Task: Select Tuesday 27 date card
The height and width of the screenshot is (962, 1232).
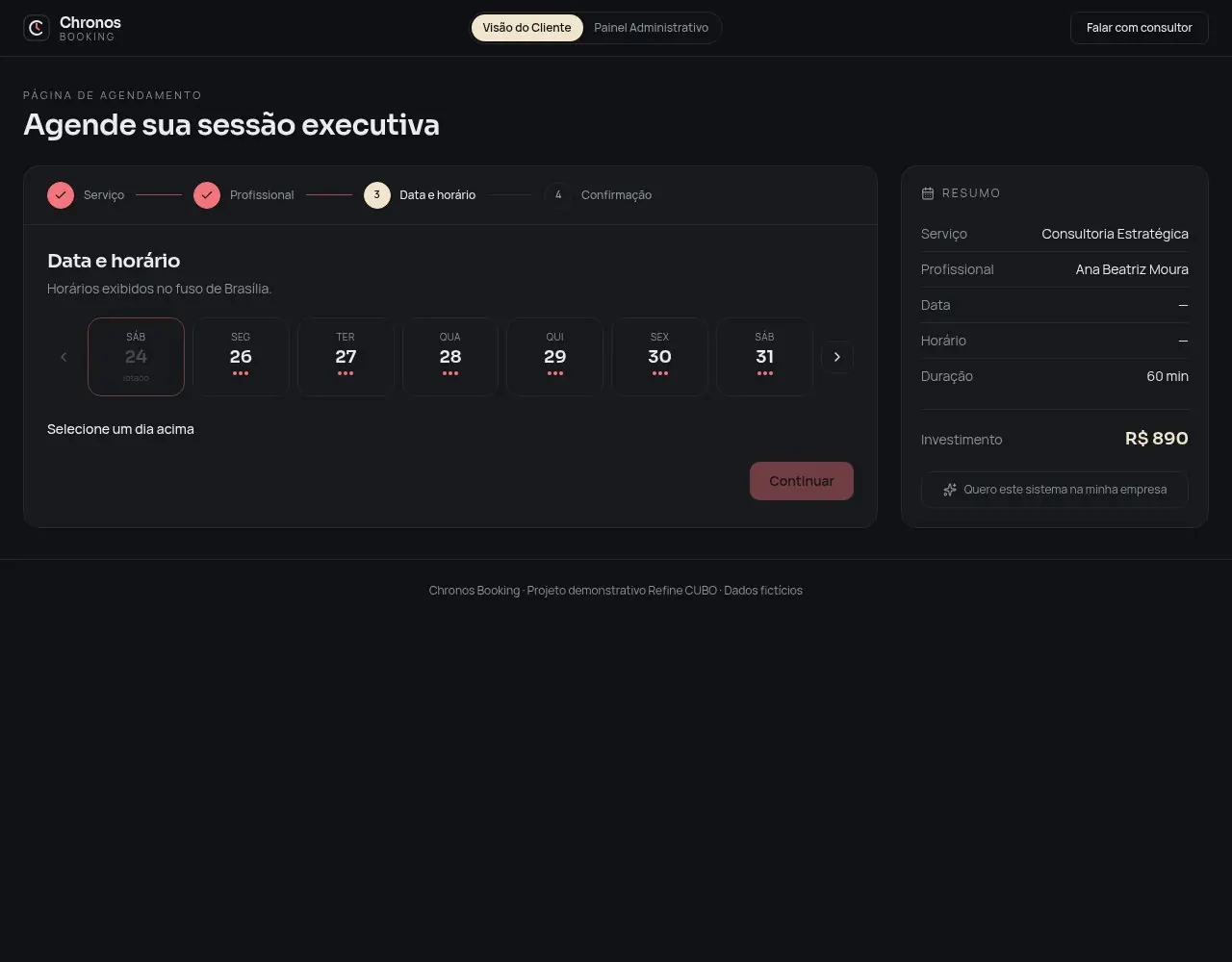Action: tap(346, 357)
